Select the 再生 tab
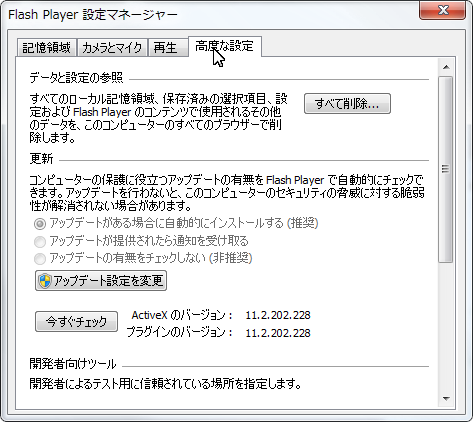473x422 pixels. click(x=168, y=48)
